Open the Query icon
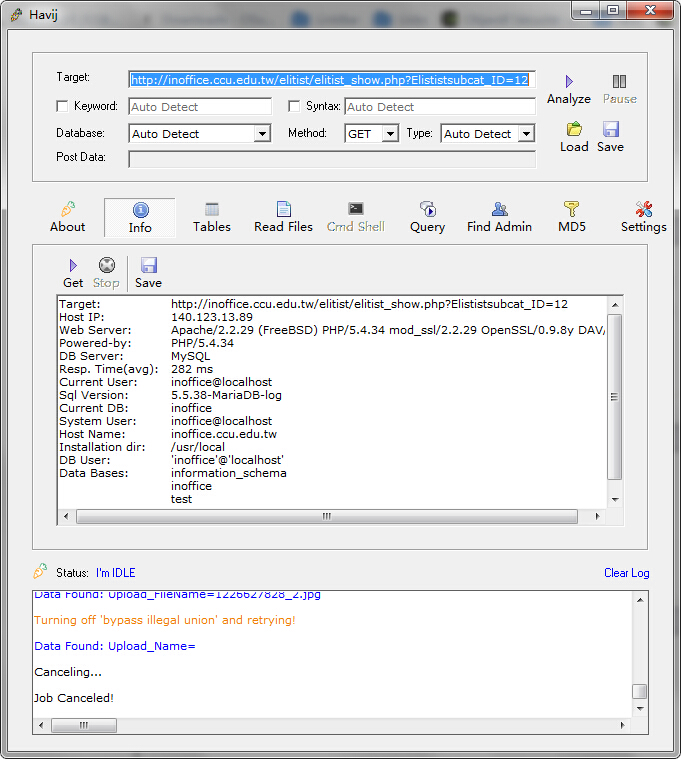This screenshot has width=681, height=759. click(427, 209)
